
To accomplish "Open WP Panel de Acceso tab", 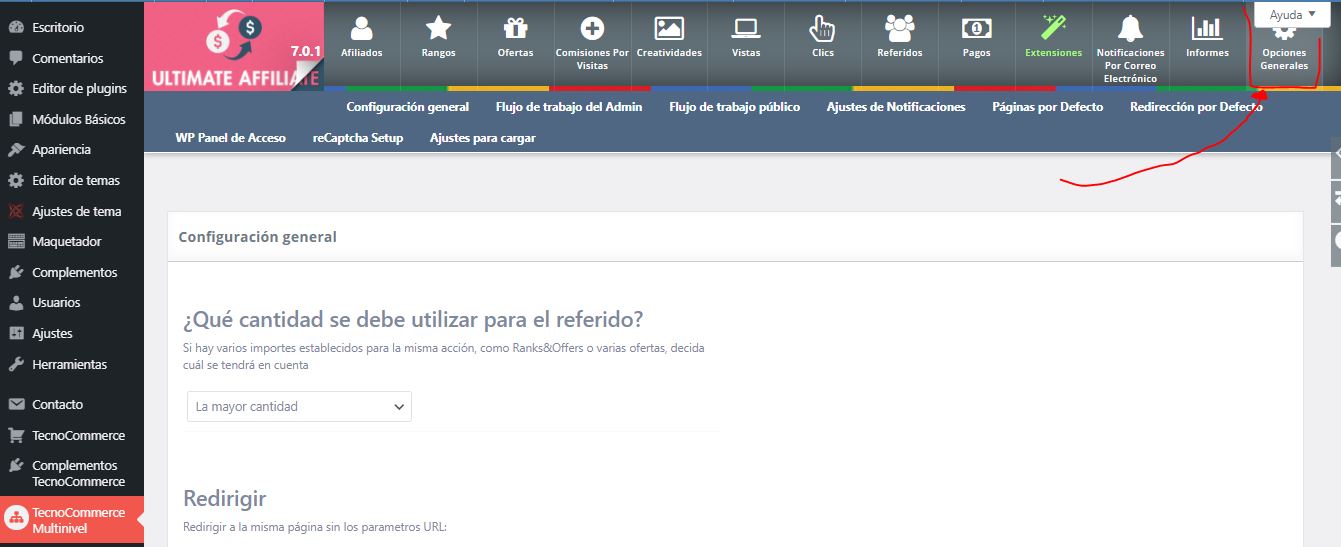I will pos(230,138).
